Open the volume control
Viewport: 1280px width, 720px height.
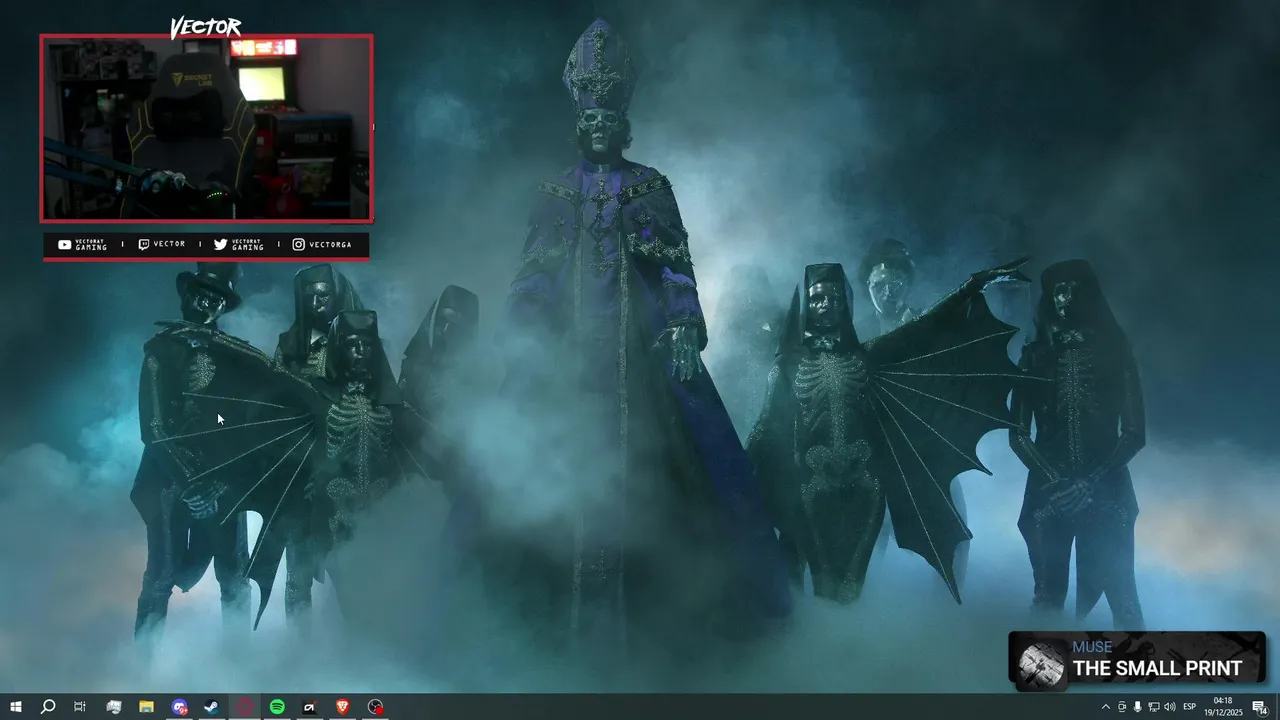[1170, 707]
